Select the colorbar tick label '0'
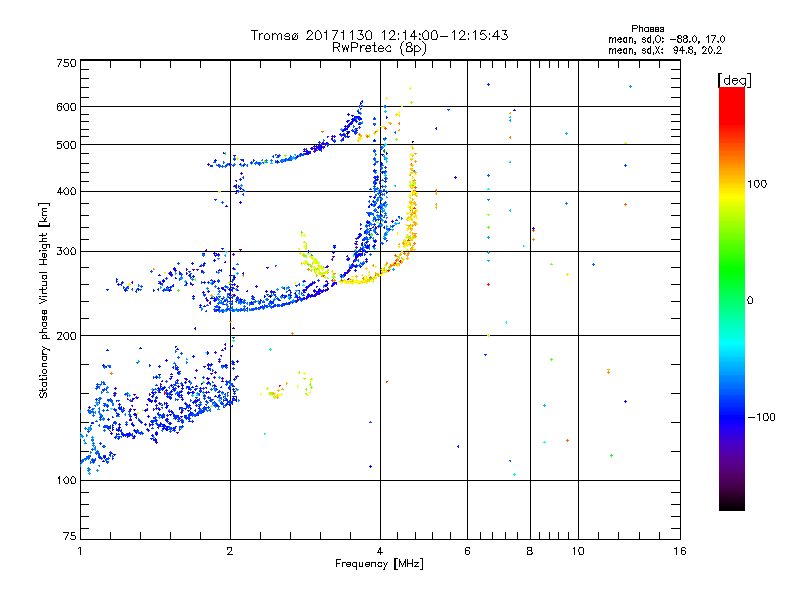Screen dimensions: 800x600 pos(750,301)
